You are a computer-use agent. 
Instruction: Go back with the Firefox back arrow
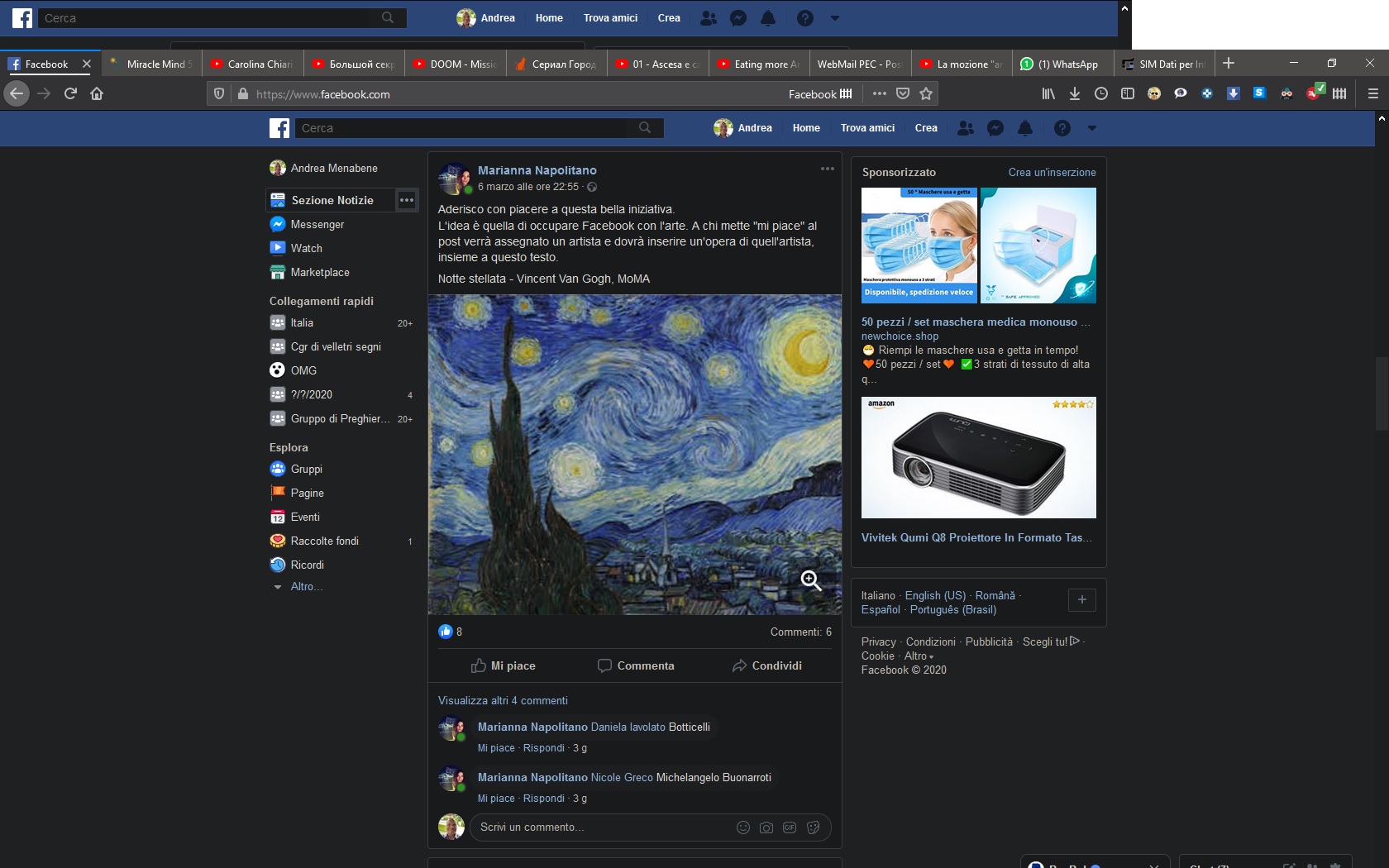click(x=17, y=93)
